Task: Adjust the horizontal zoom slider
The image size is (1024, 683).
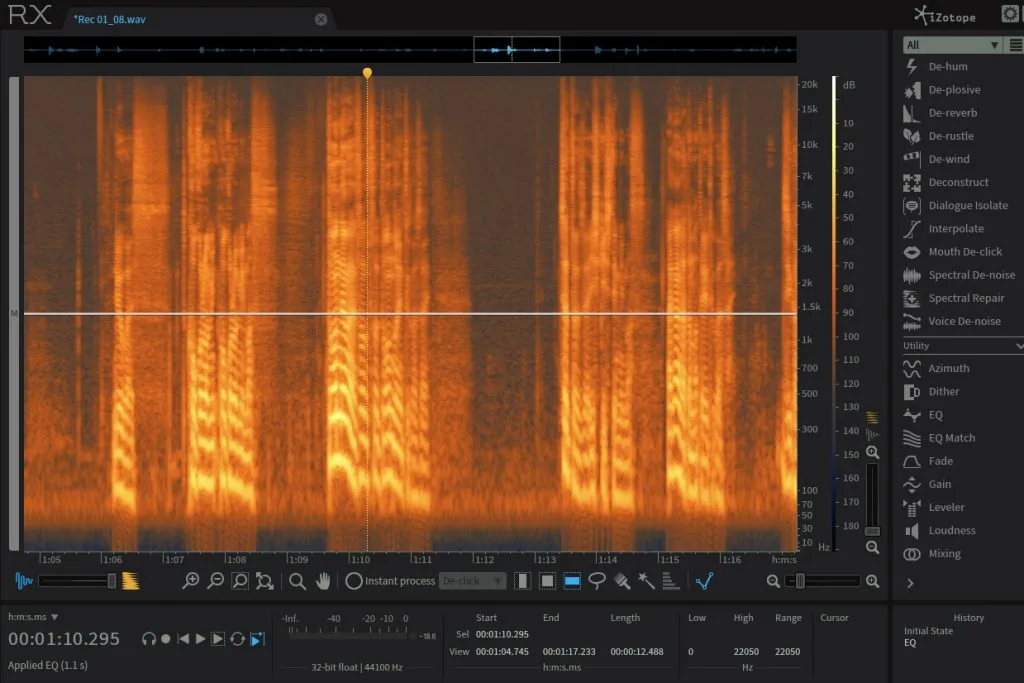Action: coord(823,580)
